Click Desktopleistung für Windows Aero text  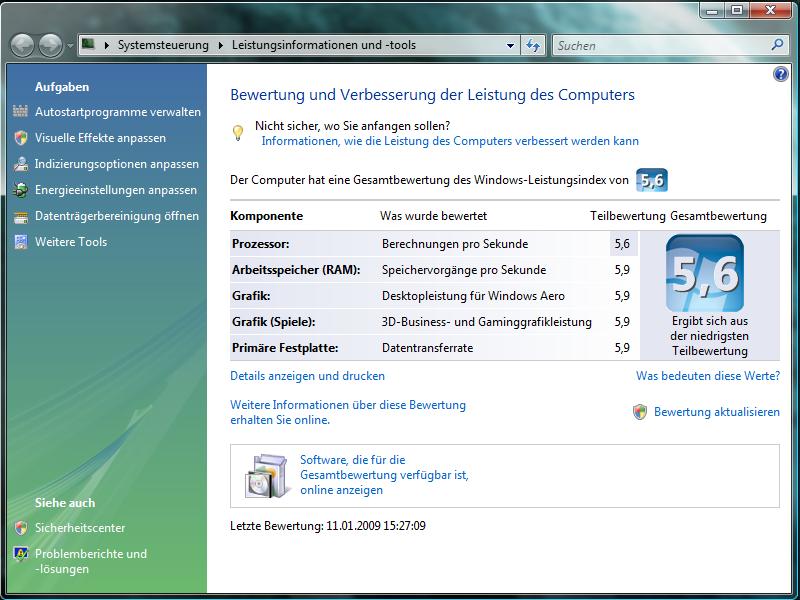[473, 296]
